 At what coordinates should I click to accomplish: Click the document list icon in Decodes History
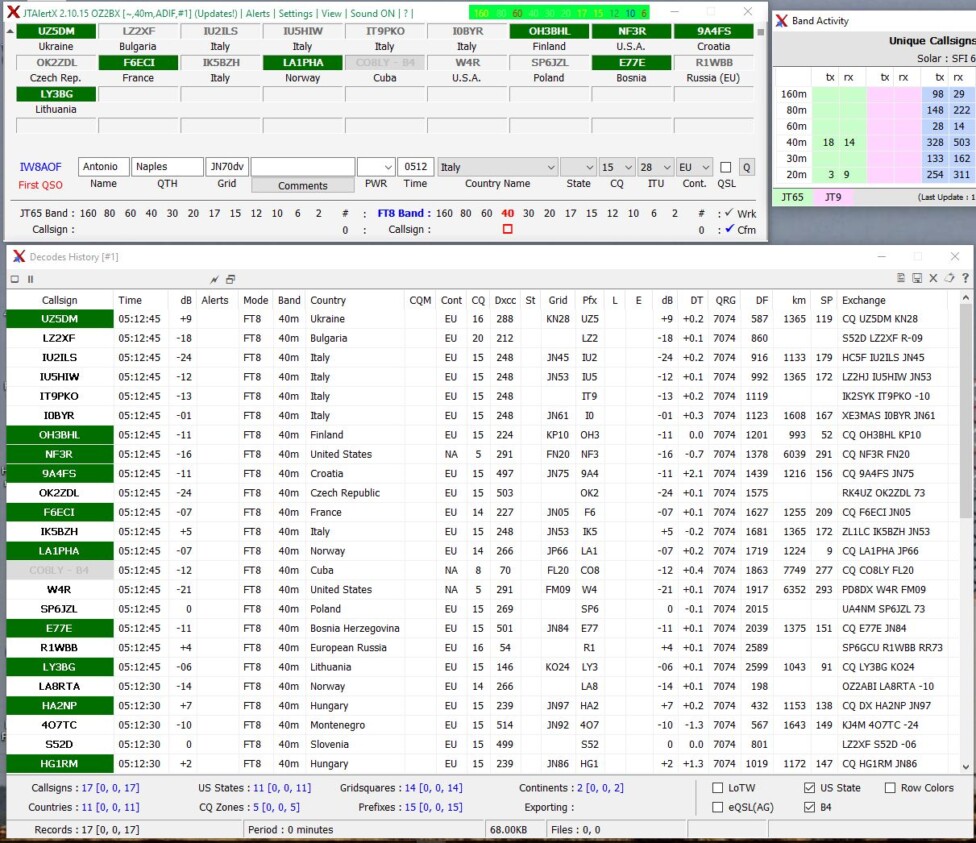[x=901, y=278]
